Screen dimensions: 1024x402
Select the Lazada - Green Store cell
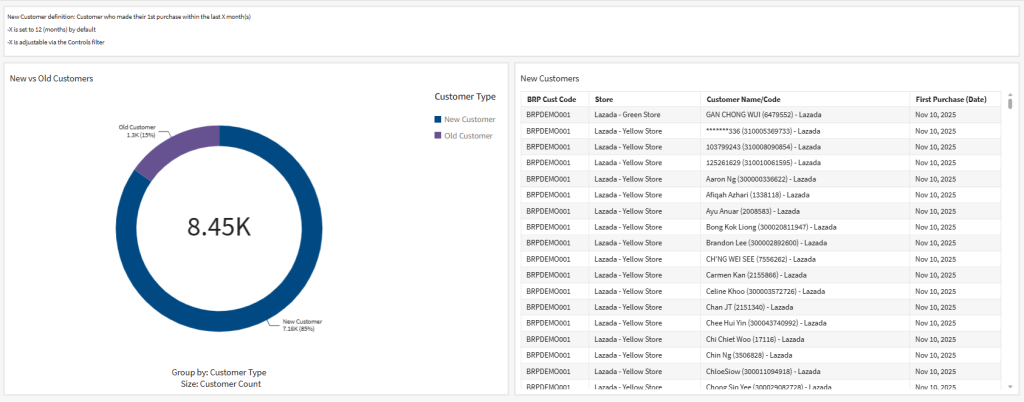tap(627, 115)
